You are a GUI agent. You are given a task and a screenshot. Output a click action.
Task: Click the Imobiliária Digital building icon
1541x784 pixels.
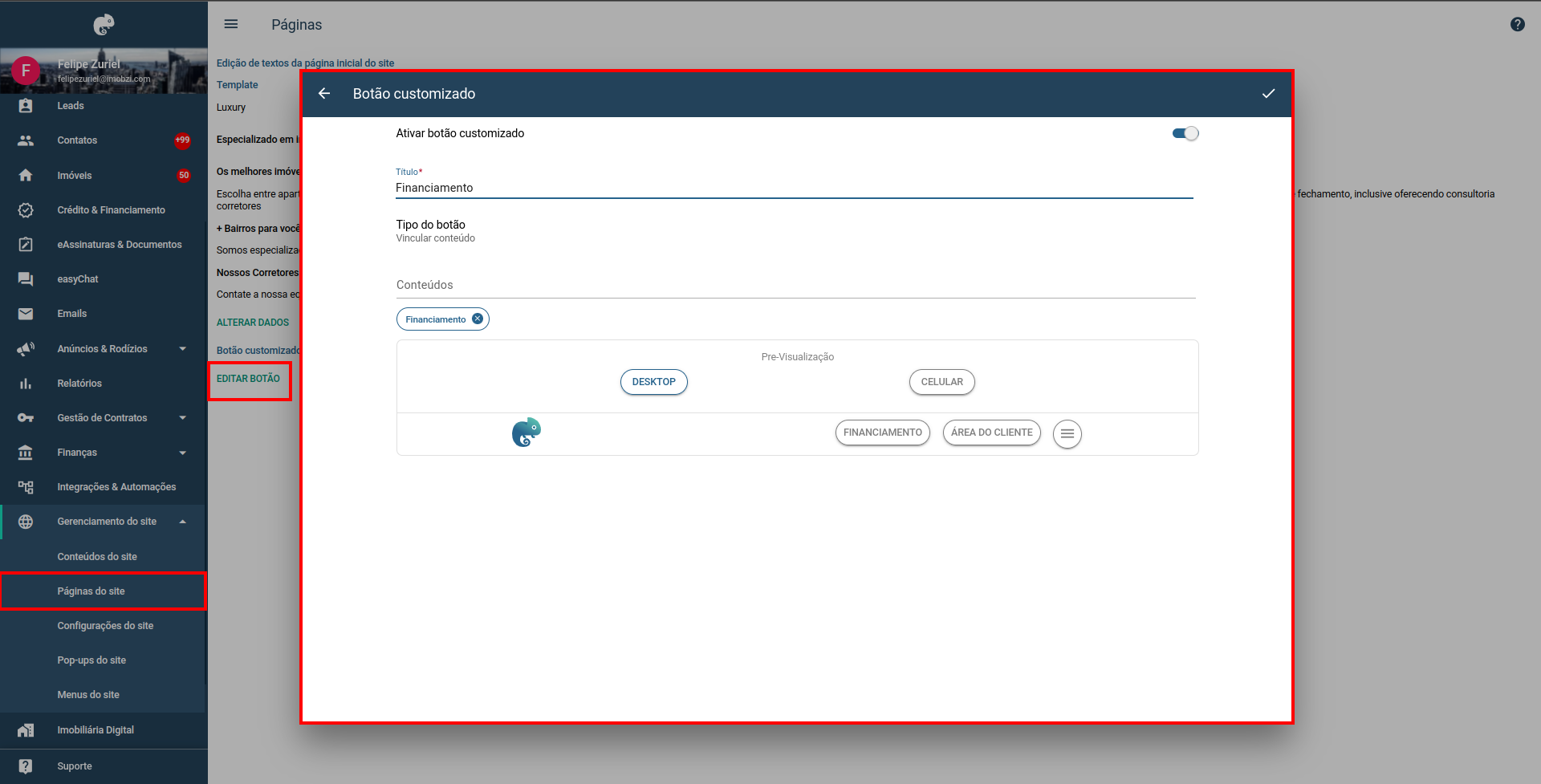point(26,730)
